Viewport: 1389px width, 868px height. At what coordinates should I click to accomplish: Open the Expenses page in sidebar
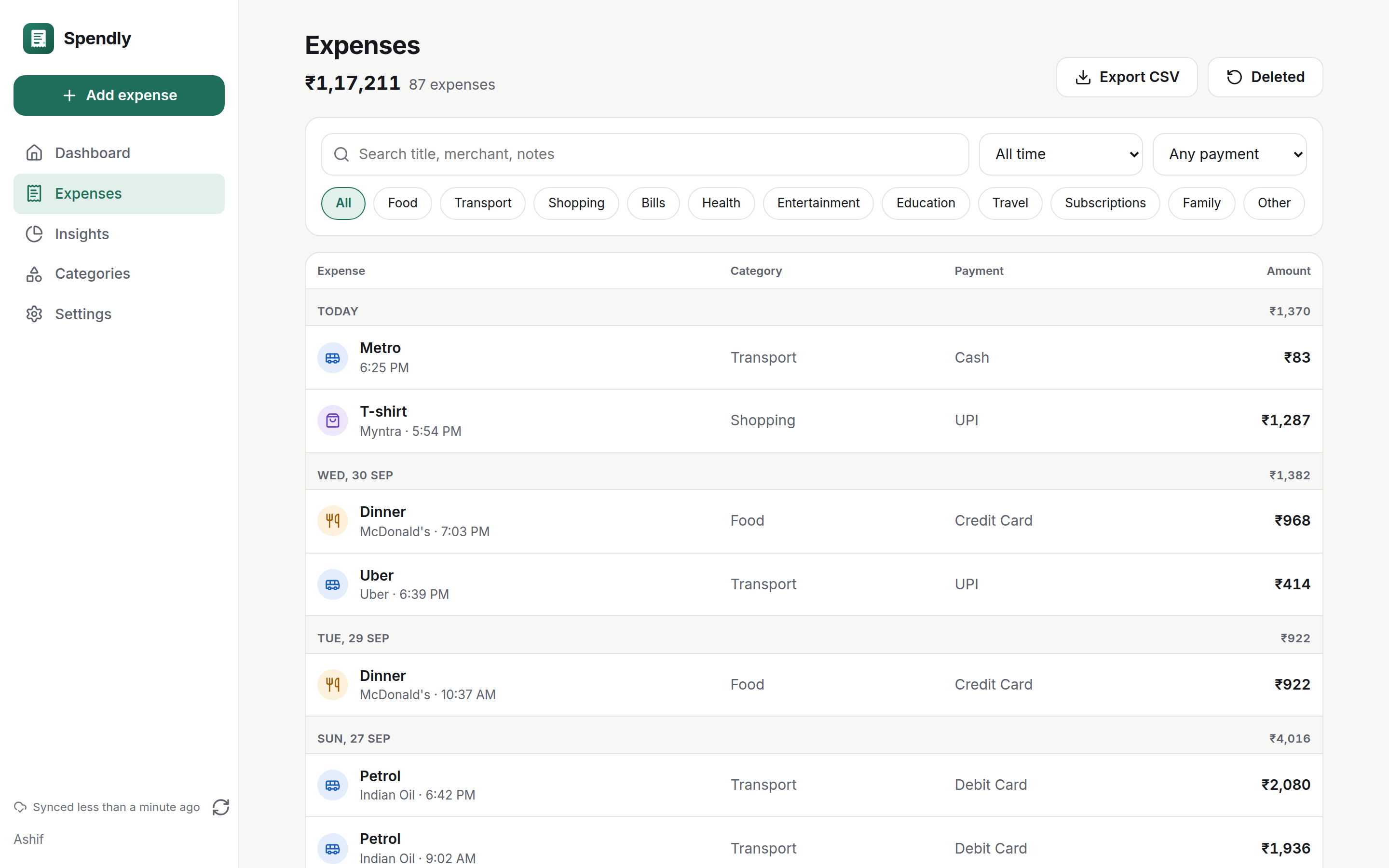click(x=119, y=193)
